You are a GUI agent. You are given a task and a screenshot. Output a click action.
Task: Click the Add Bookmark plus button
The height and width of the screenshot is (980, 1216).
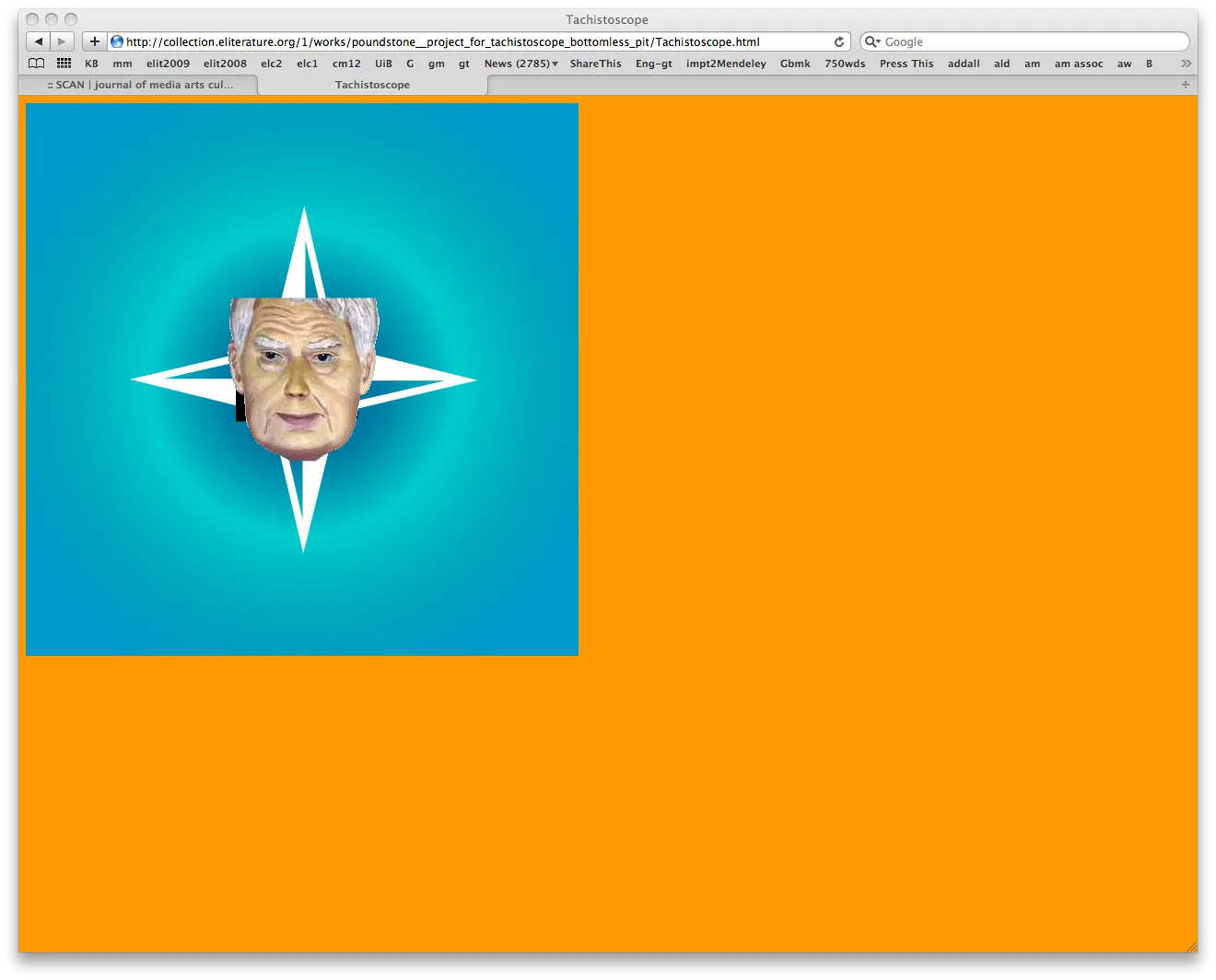pyautogui.click(x=94, y=41)
